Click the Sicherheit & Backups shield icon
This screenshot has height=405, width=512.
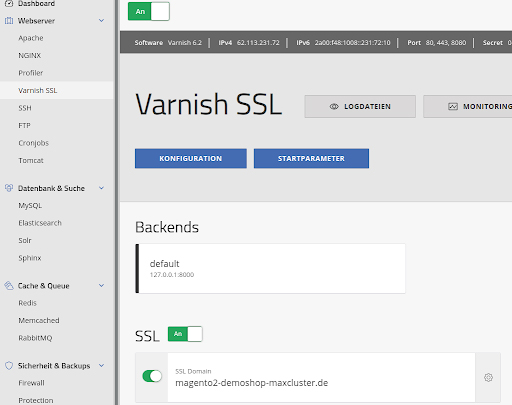tap(9, 366)
